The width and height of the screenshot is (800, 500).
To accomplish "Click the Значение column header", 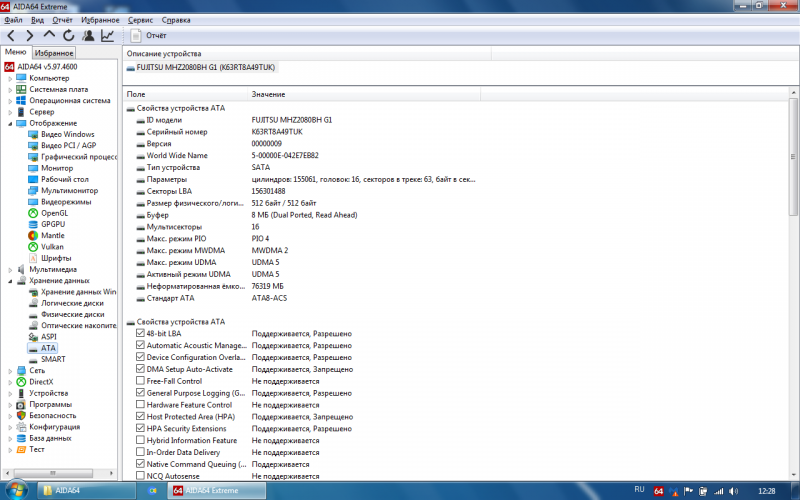I will [268, 94].
